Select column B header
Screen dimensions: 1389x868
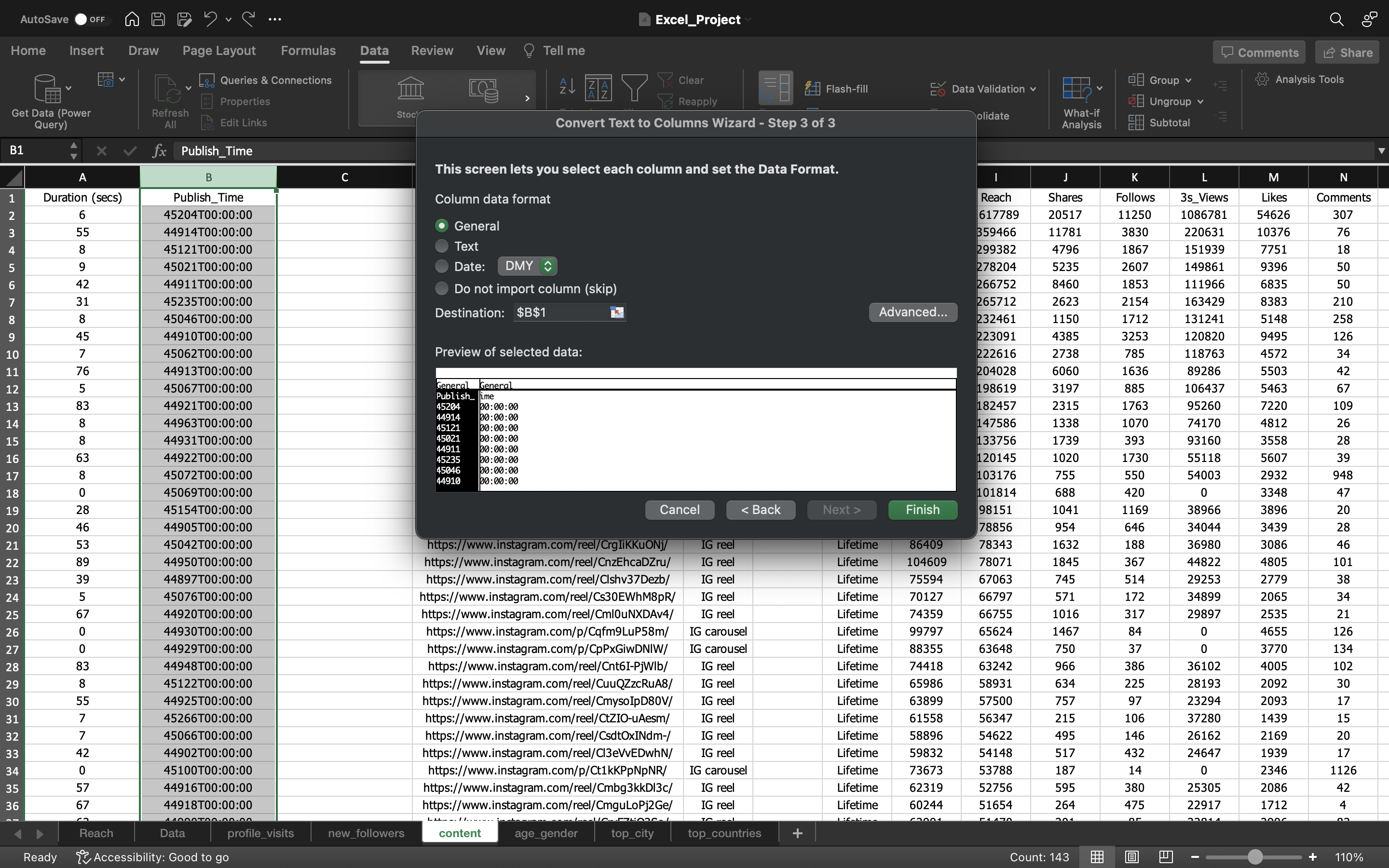[x=208, y=177]
